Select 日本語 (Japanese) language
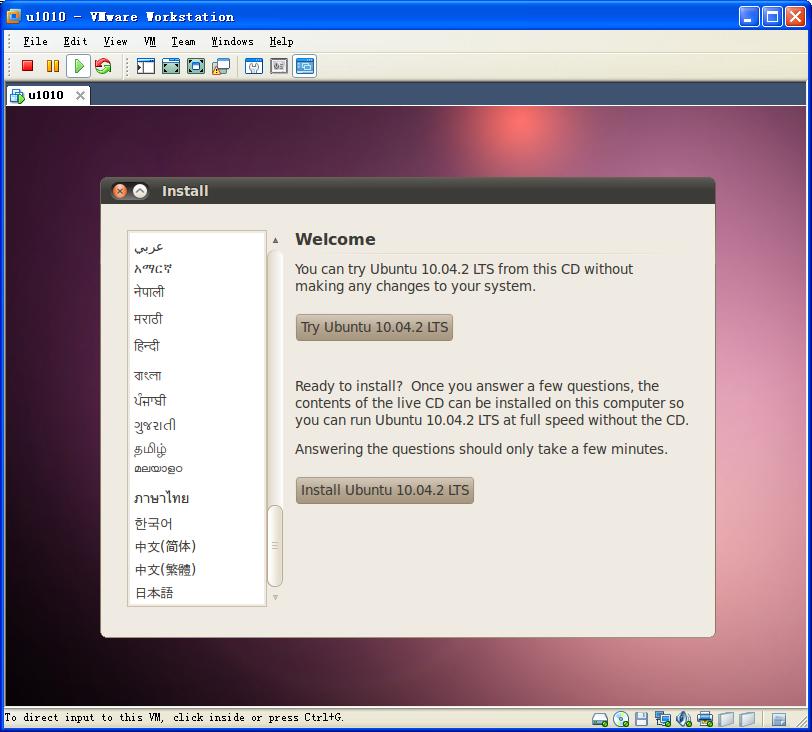Screen dimensions: 812x732 [197, 593]
